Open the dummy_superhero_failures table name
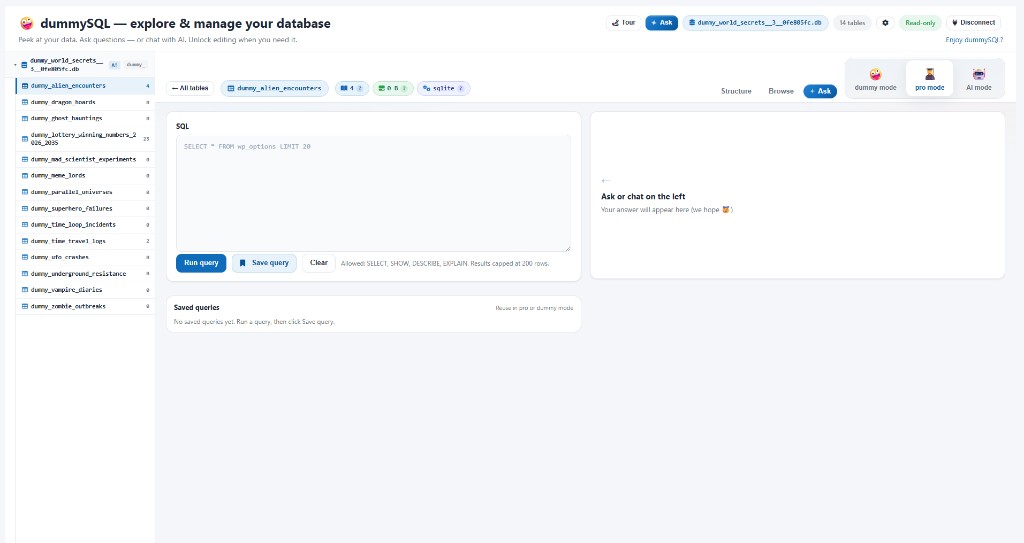The width and height of the screenshot is (1024, 543). (71, 208)
